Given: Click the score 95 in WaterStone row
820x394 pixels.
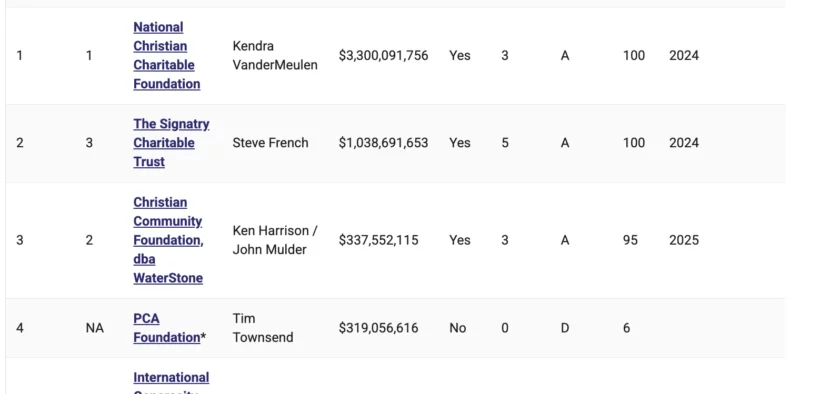Looking at the screenshot, I should coord(630,240).
